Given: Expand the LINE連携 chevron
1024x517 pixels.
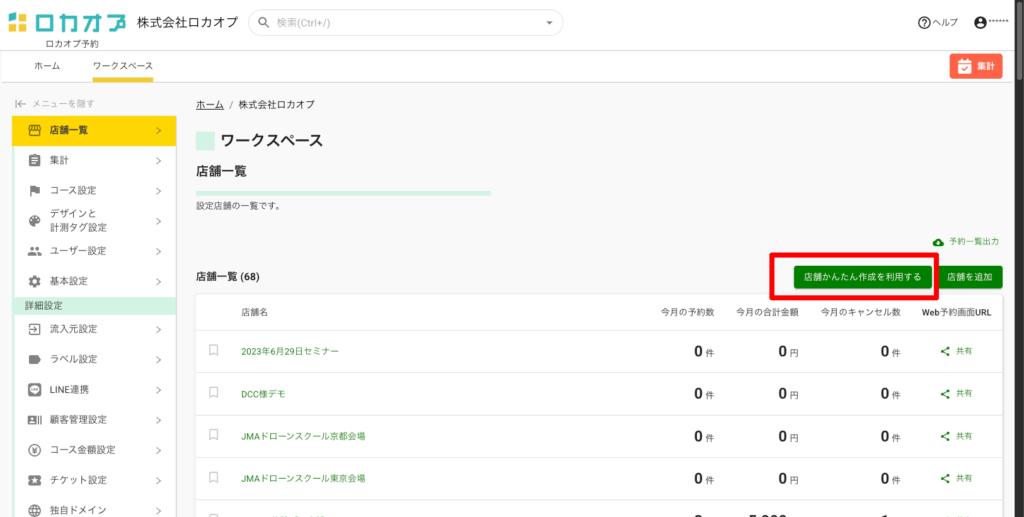Looking at the screenshot, I should pos(159,390).
